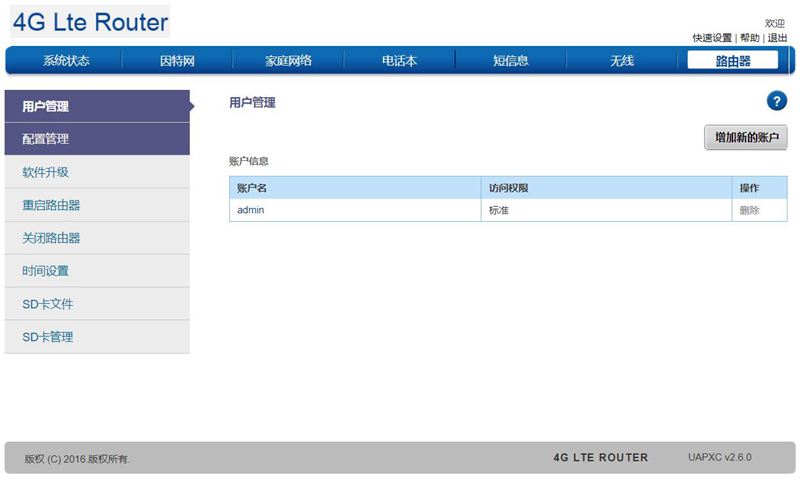Open SD卡管理 sidebar item

(97, 337)
